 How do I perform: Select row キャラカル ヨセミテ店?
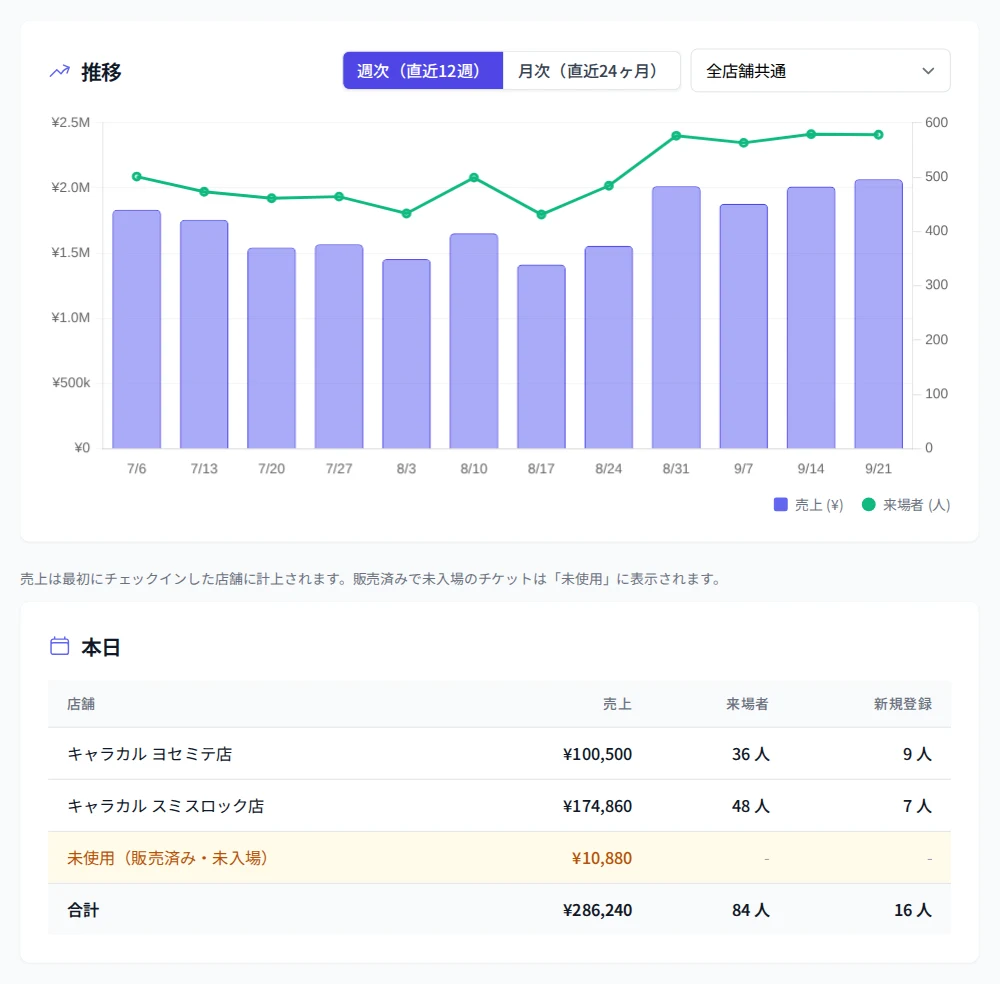[499, 754]
